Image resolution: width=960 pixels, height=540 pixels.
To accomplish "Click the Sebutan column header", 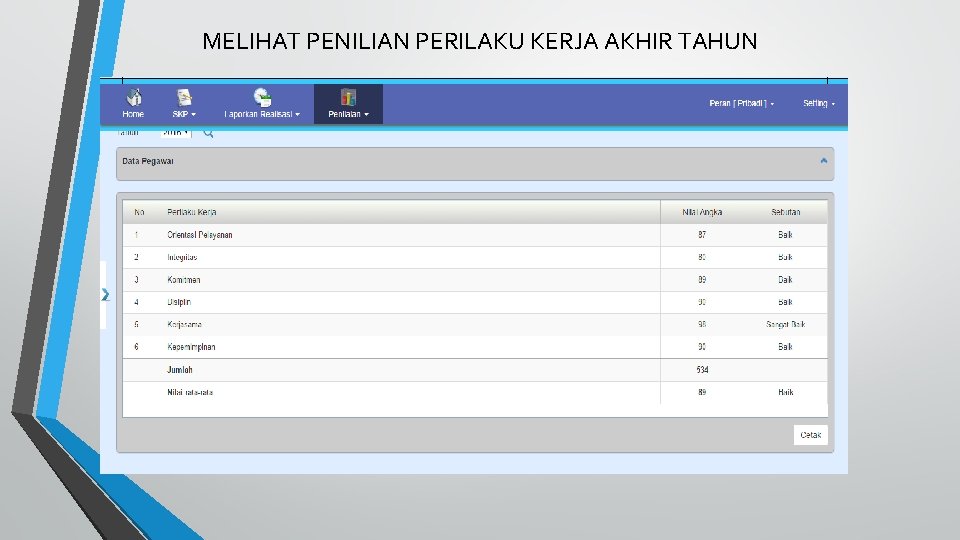I will (x=786, y=212).
